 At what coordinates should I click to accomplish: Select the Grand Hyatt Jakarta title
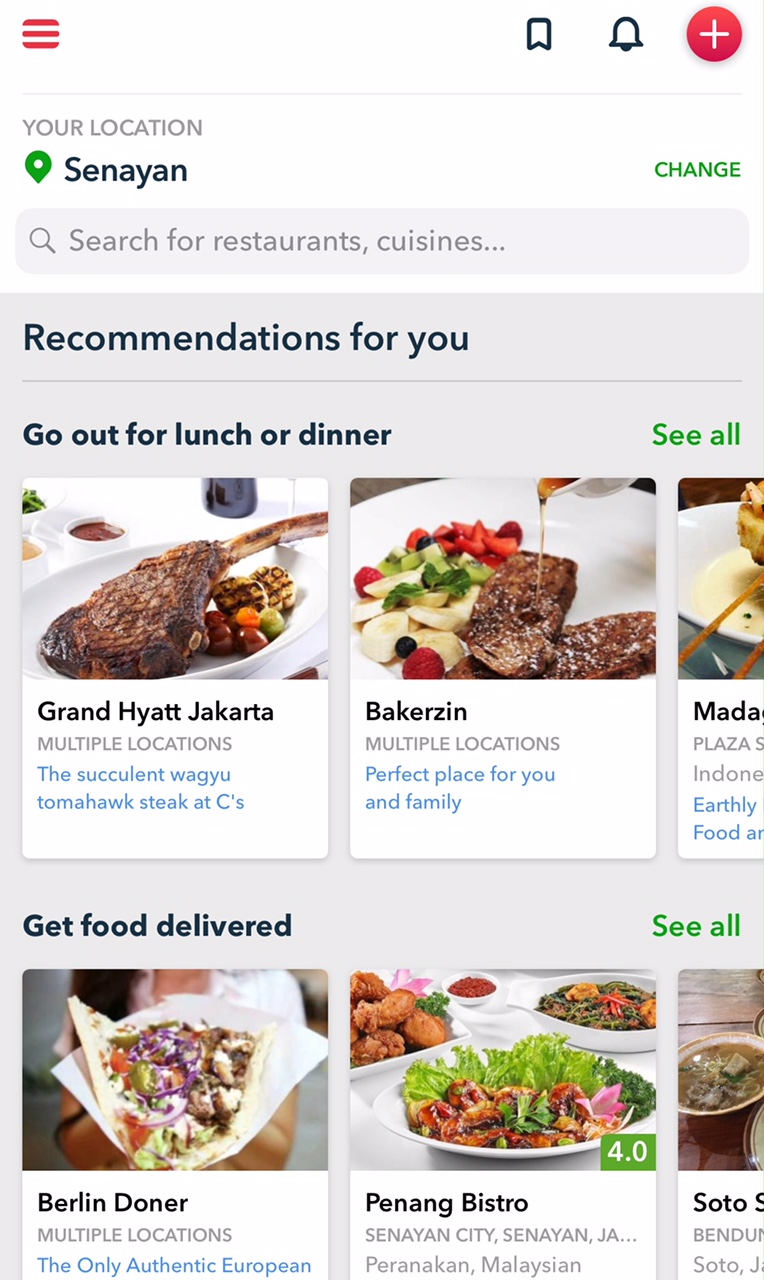[156, 712]
